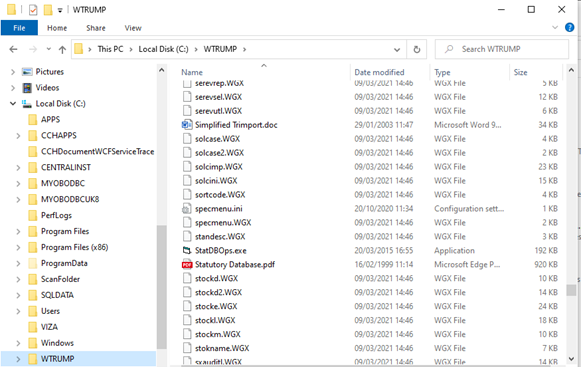Open the Share ribbon tab
The height and width of the screenshot is (367, 581).
(96, 28)
